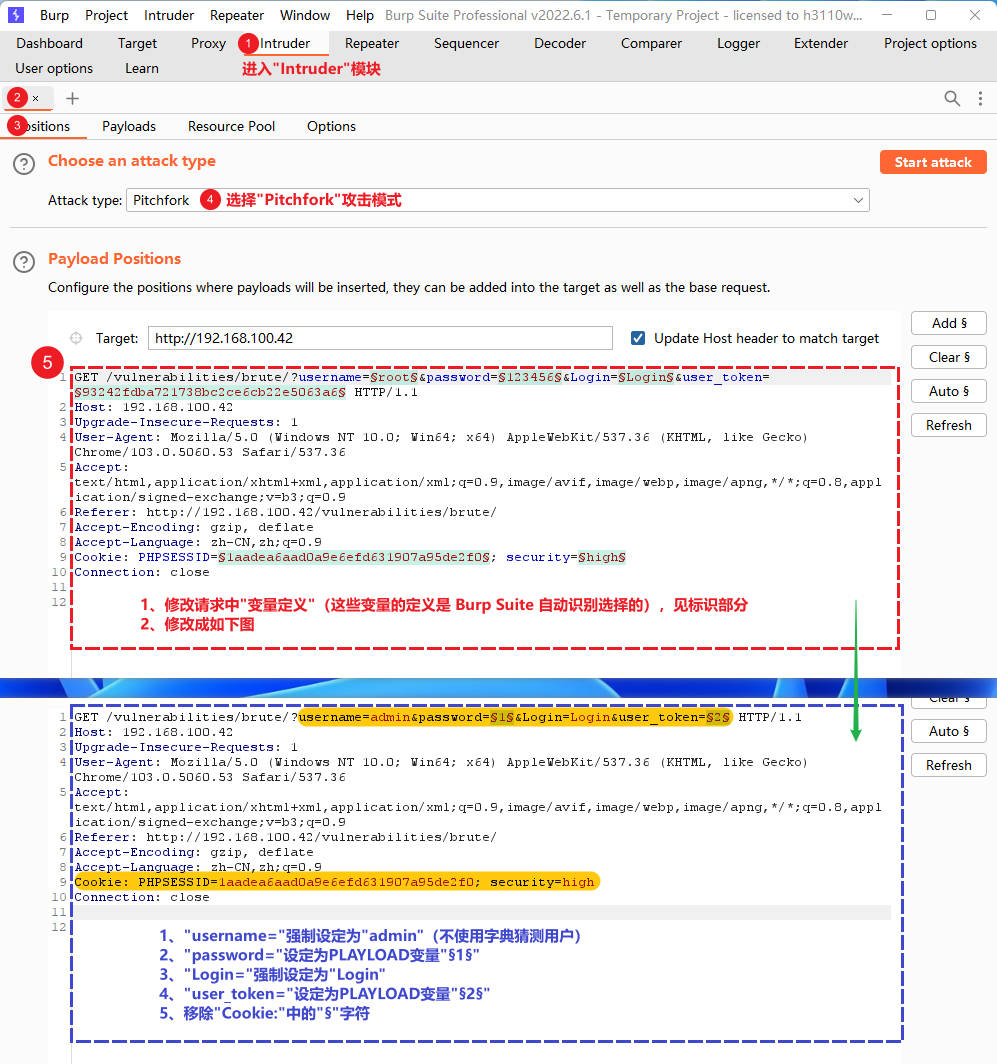This screenshot has height=1064, width=997.
Task: Click the §root§ username payload marker
Action: tap(394, 377)
